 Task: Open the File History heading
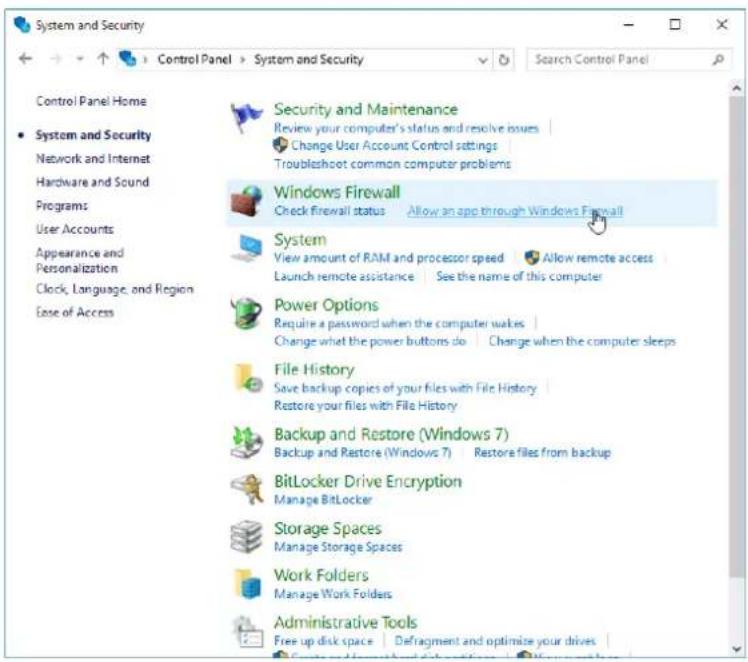[314, 370]
